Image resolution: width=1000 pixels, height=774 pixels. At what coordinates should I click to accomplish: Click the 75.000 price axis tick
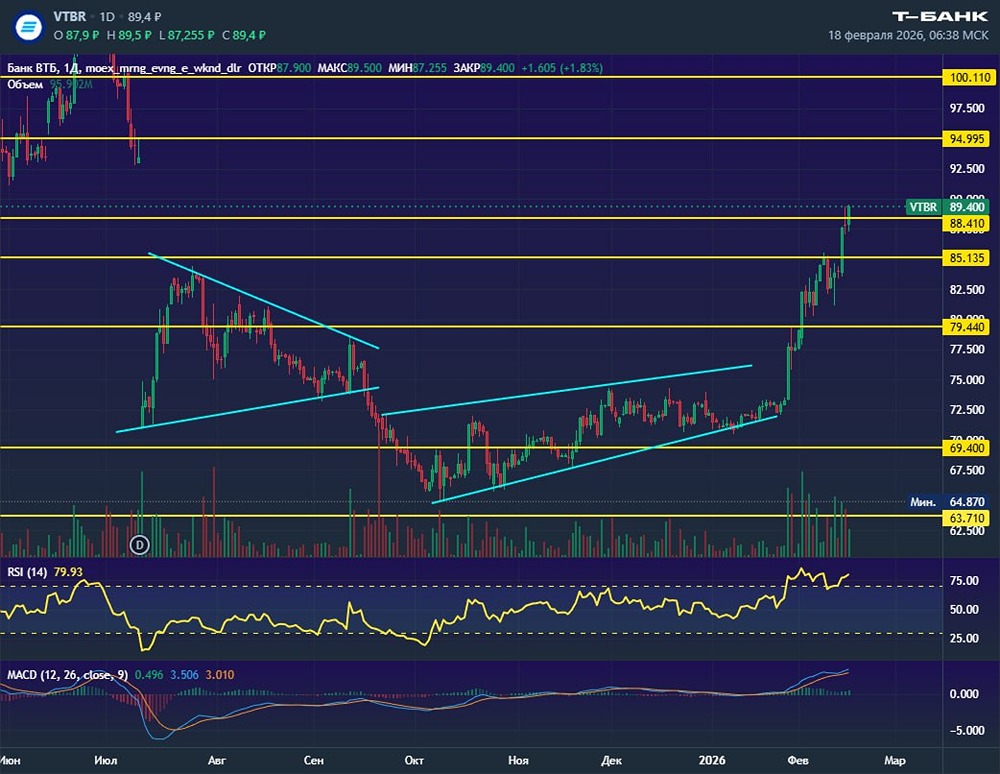[x=967, y=379]
